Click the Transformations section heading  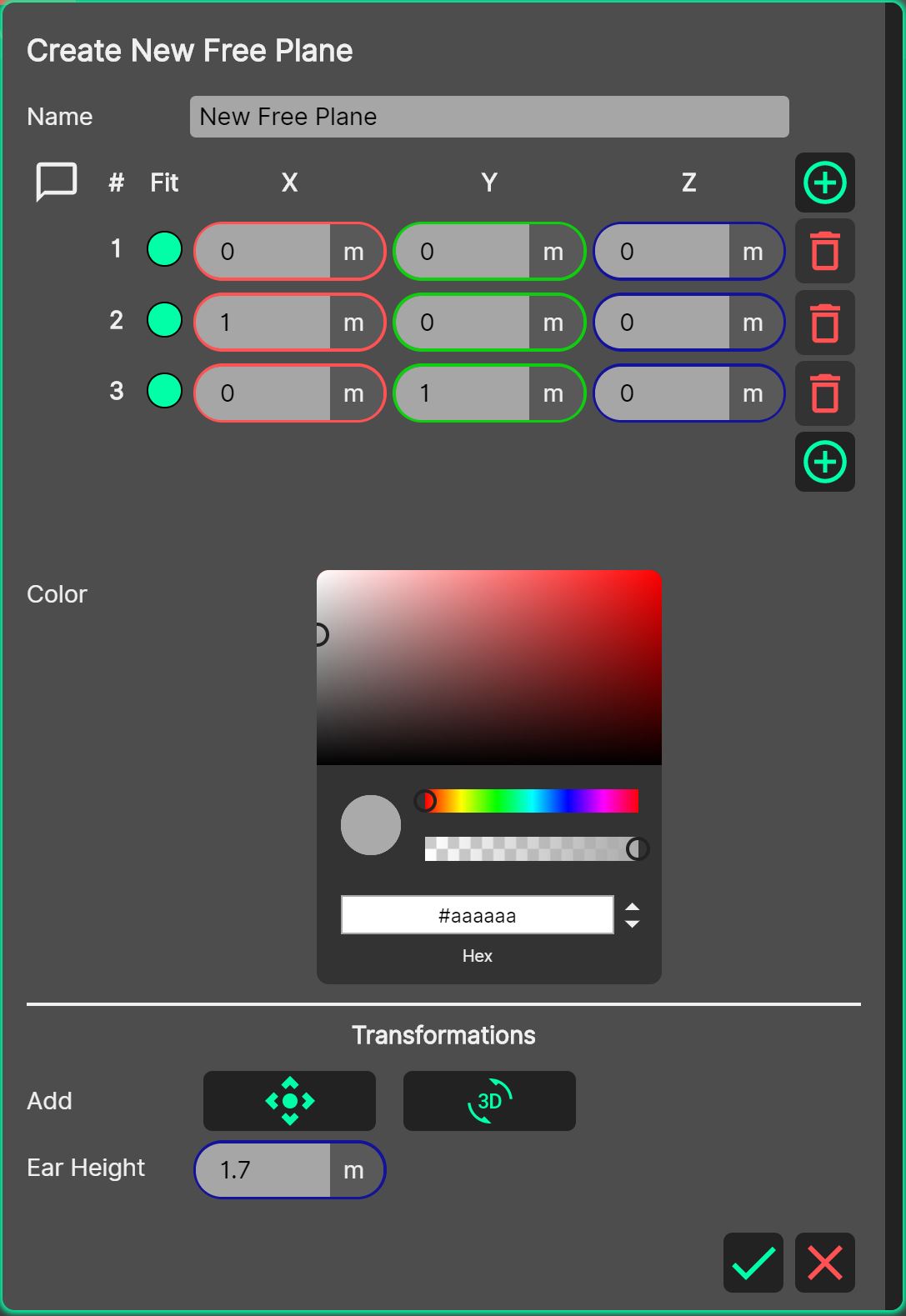click(x=443, y=1035)
